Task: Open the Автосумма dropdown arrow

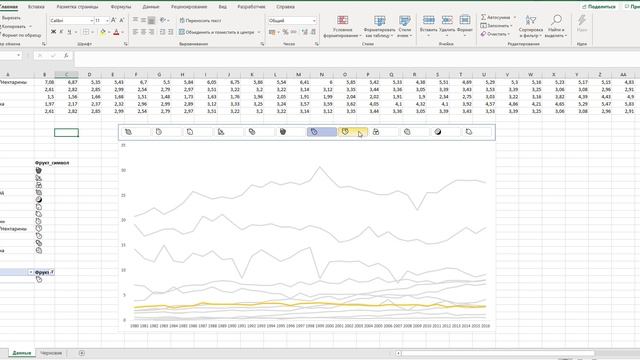Action: pyautogui.click(x=515, y=17)
